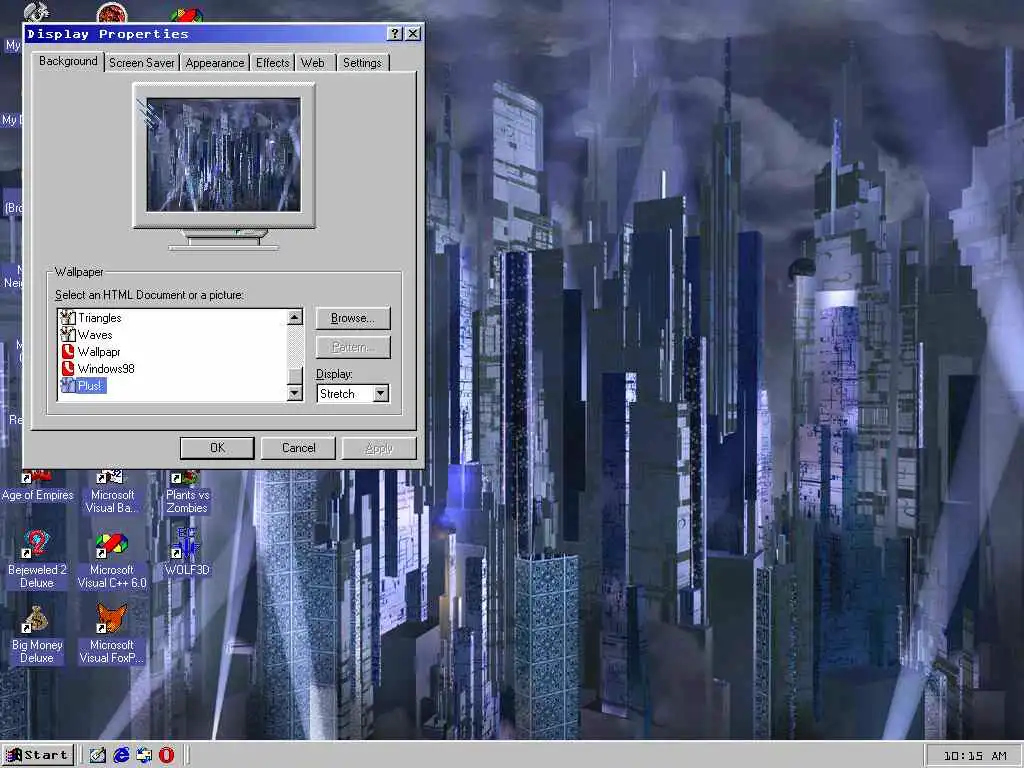This screenshot has height=768, width=1024.
Task: Open the Start menu
Action: coord(37,756)
